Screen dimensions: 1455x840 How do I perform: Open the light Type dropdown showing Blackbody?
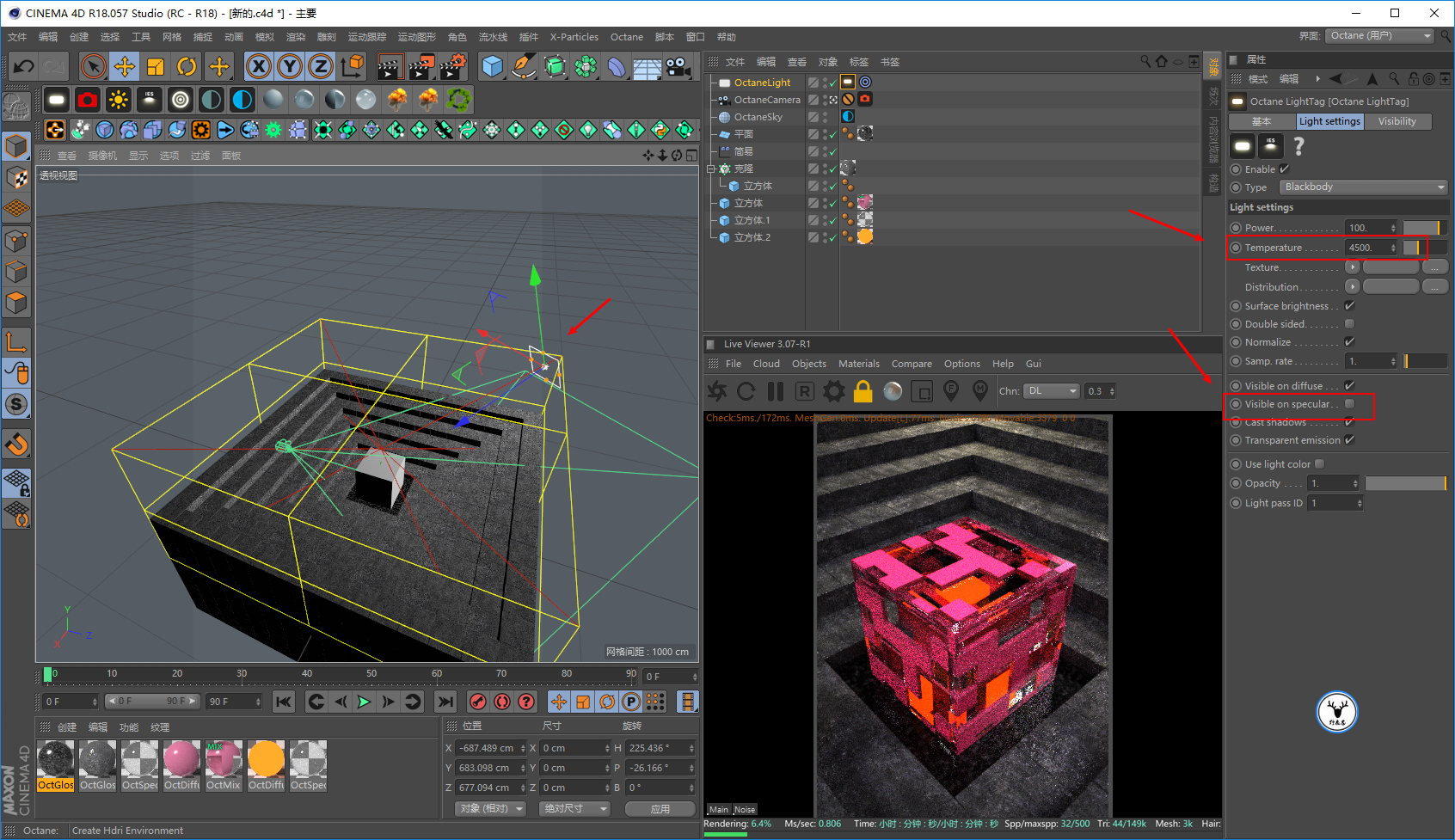point(1364,187)
